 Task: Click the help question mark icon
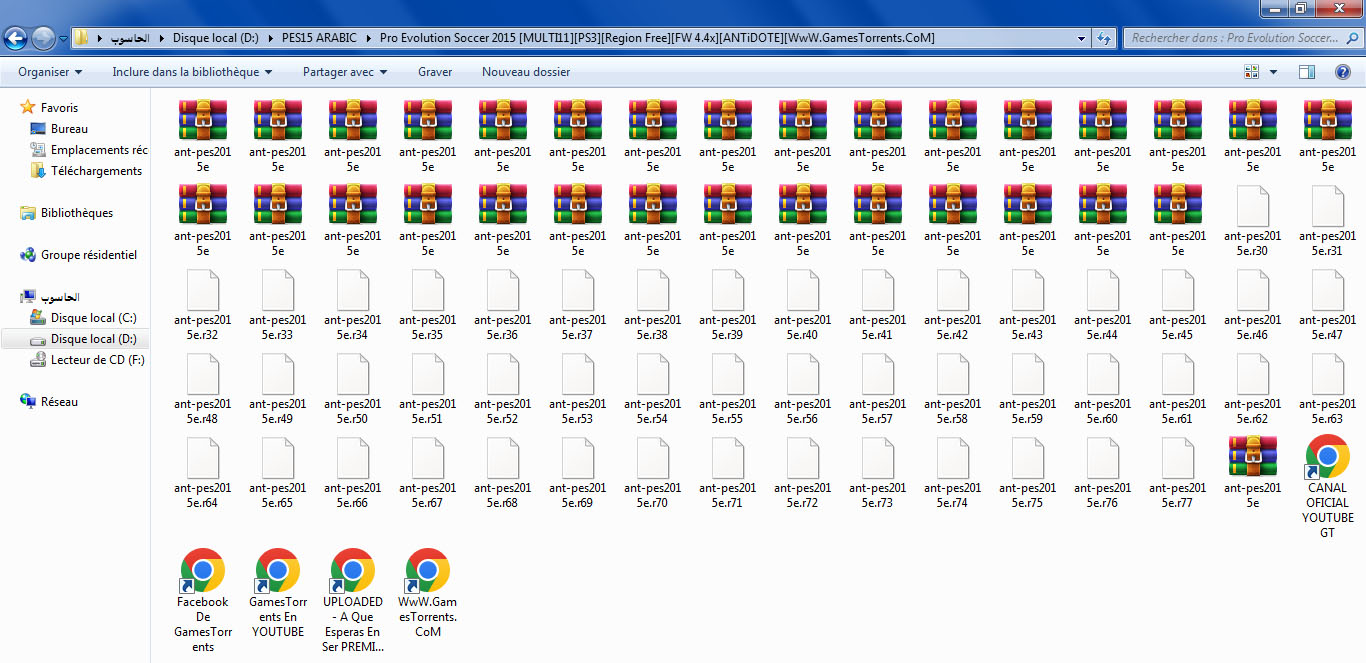pos(1343,72)
